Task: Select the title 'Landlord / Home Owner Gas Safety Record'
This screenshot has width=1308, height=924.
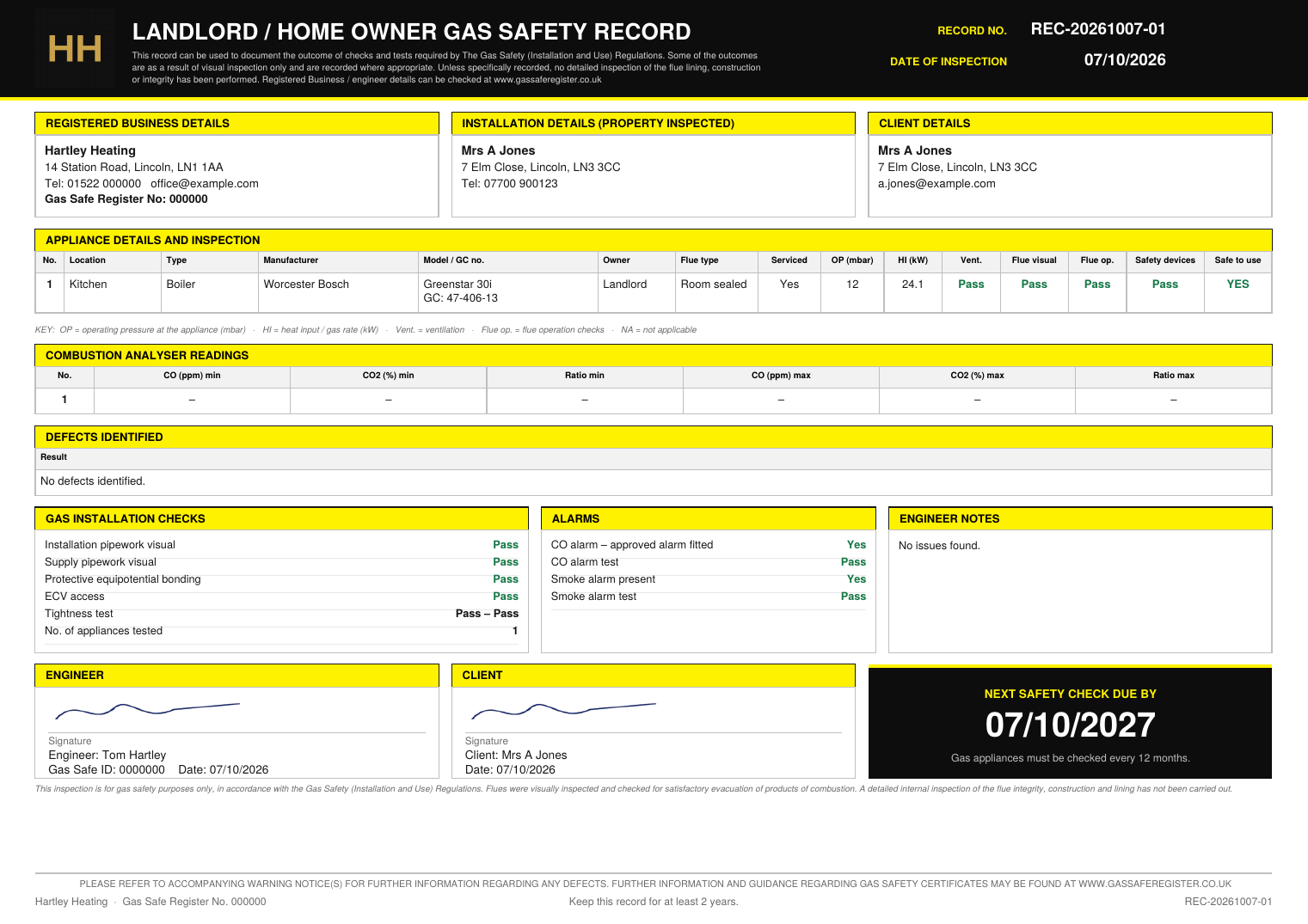Action: click(411, 32)
